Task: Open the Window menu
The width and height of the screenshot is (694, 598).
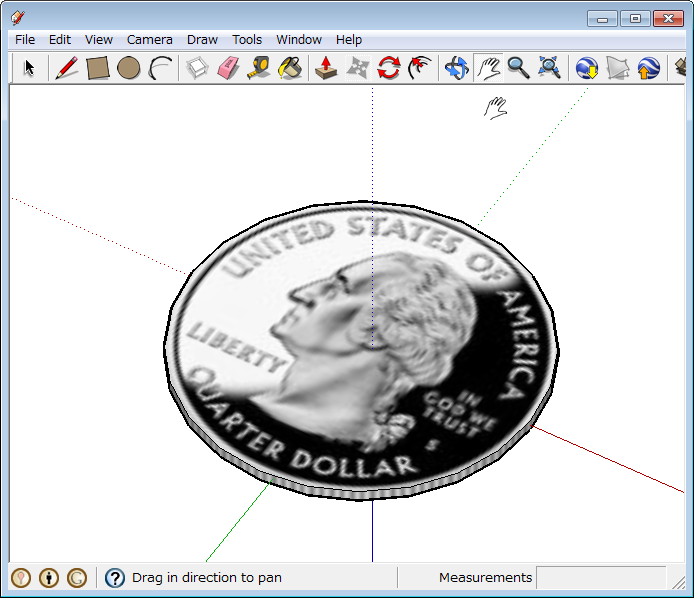Action: point(299,40)
